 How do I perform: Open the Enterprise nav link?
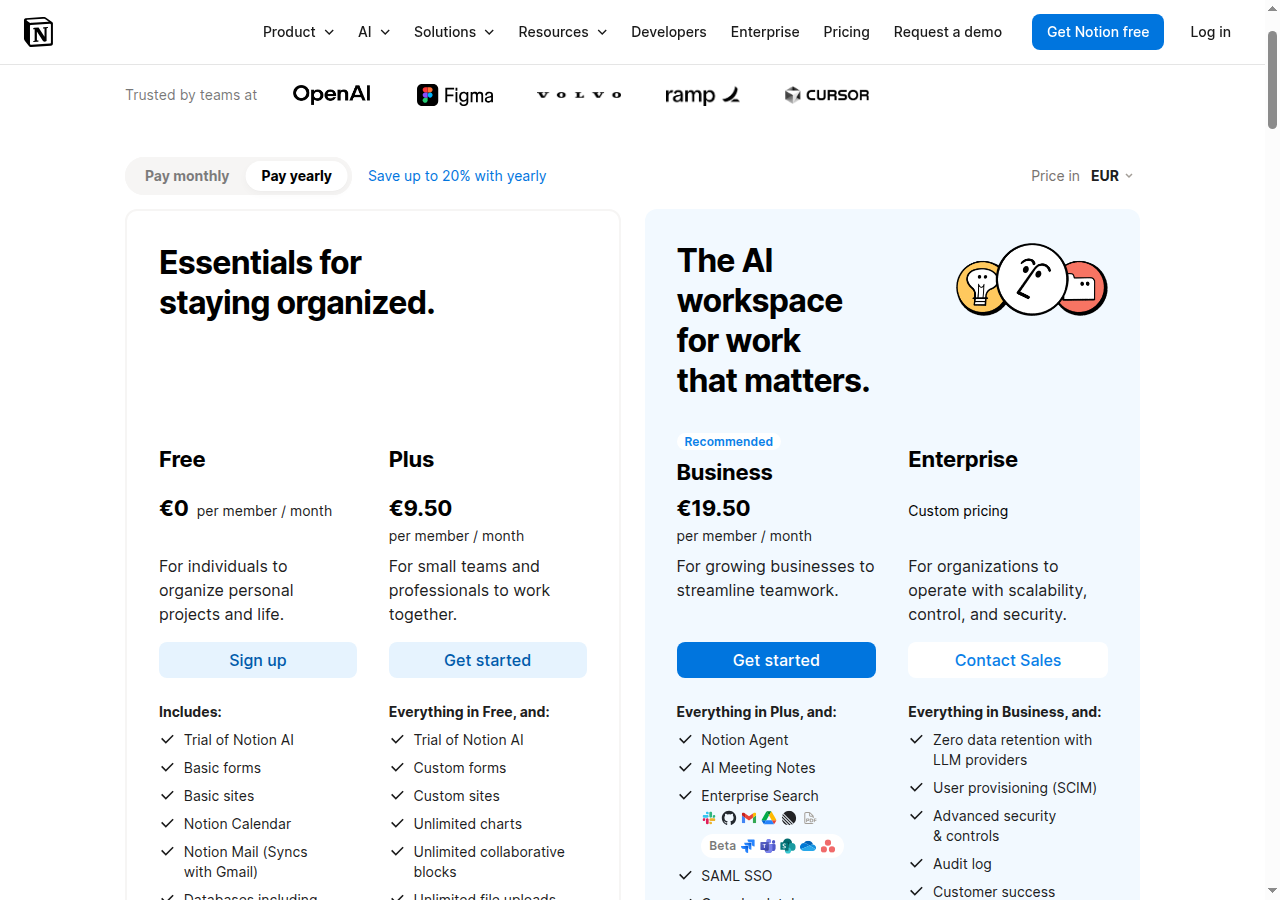tap(765, 32)
